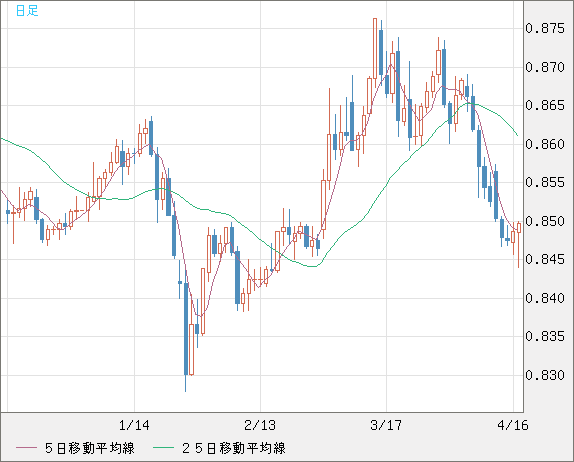Click the green legend line swatch
574x462 pixels.
(163, 448)
